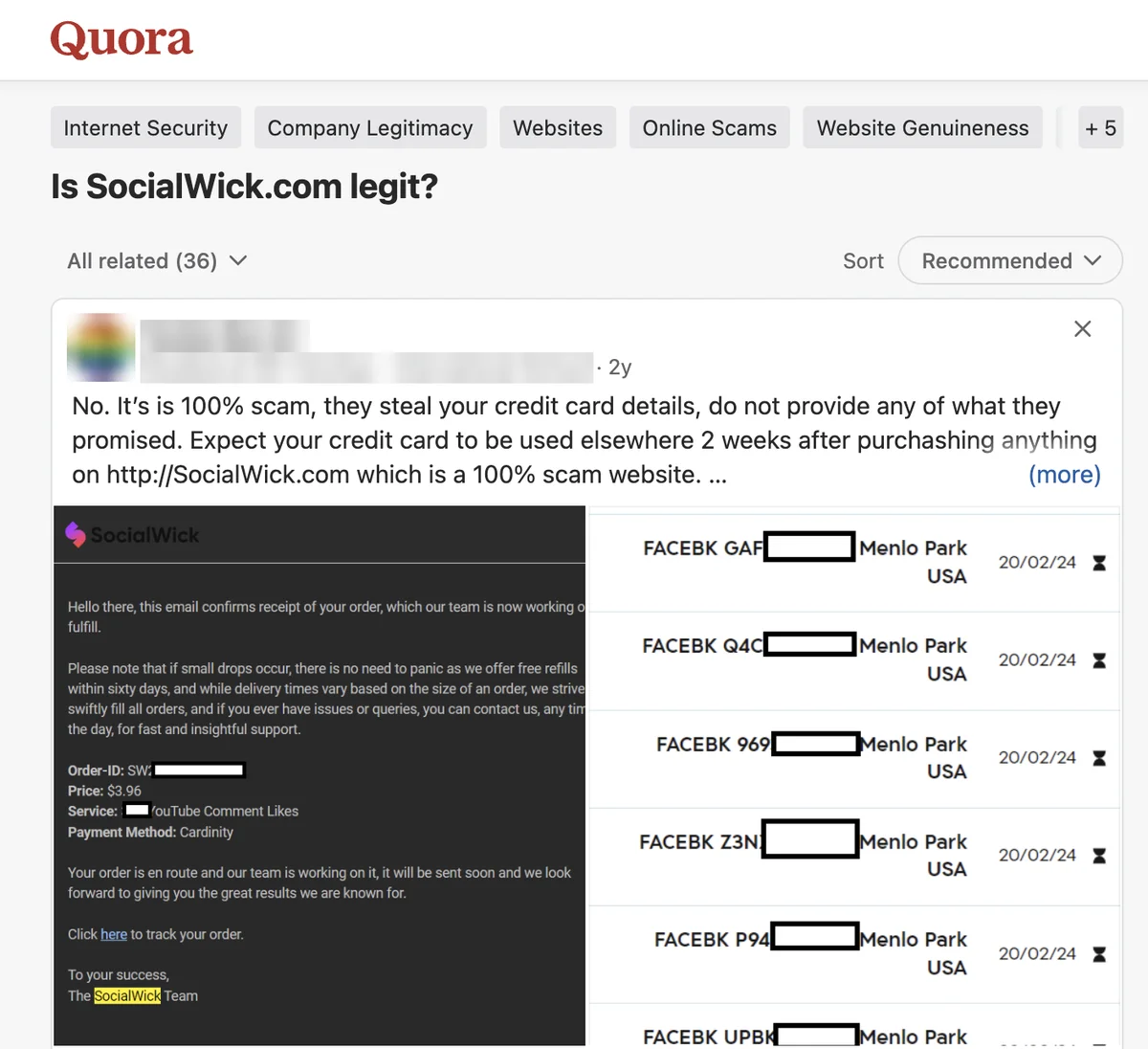Image resolution: width=1148 pixels, height=1049 pixels.
Task: Click the FACEBK Z3N transaction name
Action: click(x=700, y=842)
